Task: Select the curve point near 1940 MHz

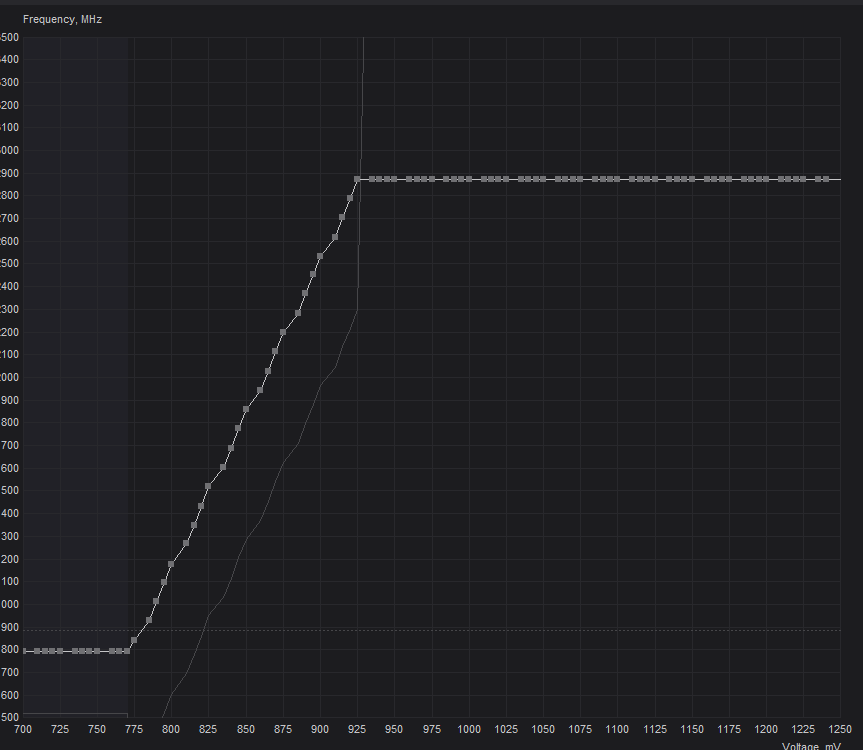Action: 260,390
